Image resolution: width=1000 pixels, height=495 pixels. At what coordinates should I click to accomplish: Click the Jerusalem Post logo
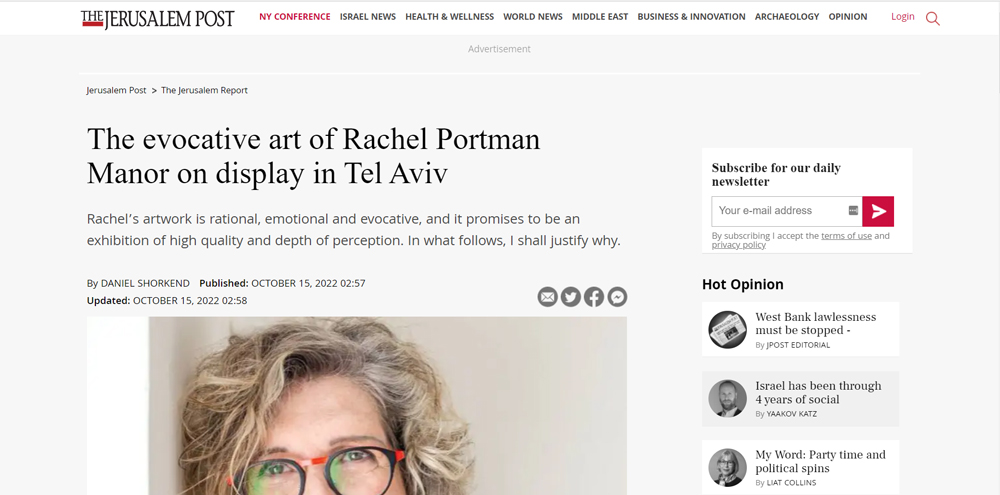pos(158,18)
